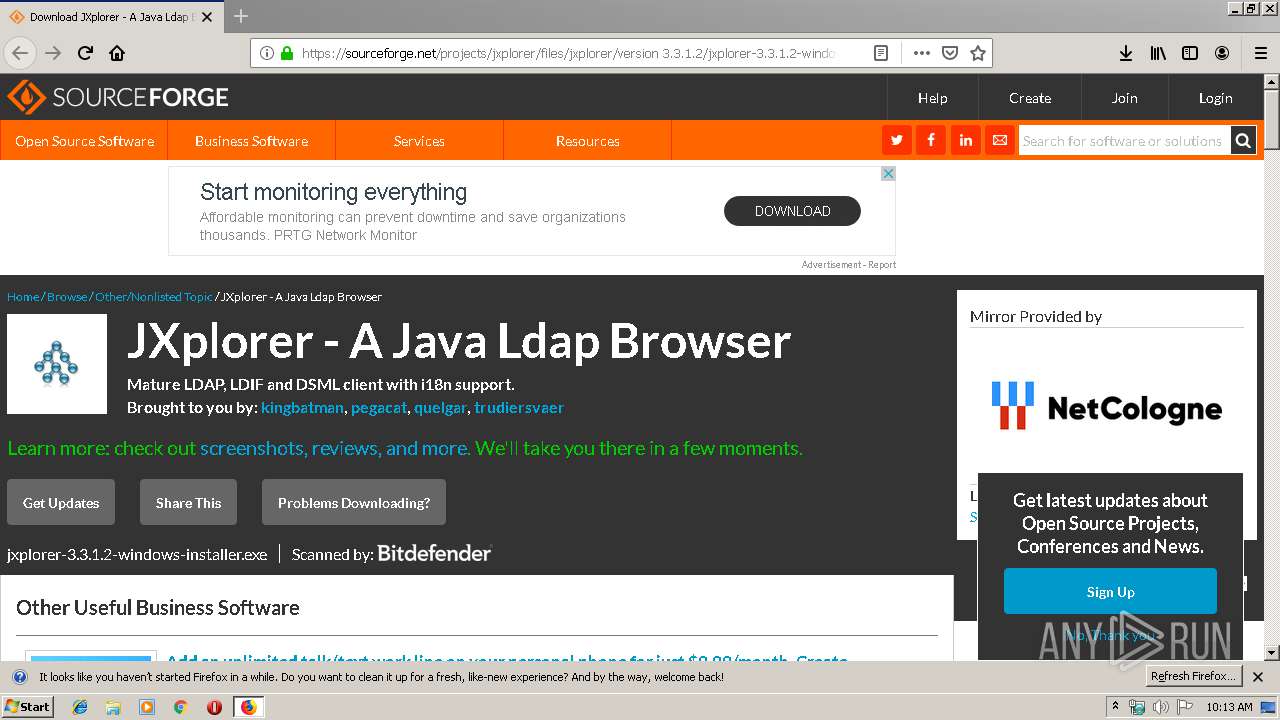1280x720 pixels.
Task: Click the search for software input field
Action: (x=1123, y=141)
